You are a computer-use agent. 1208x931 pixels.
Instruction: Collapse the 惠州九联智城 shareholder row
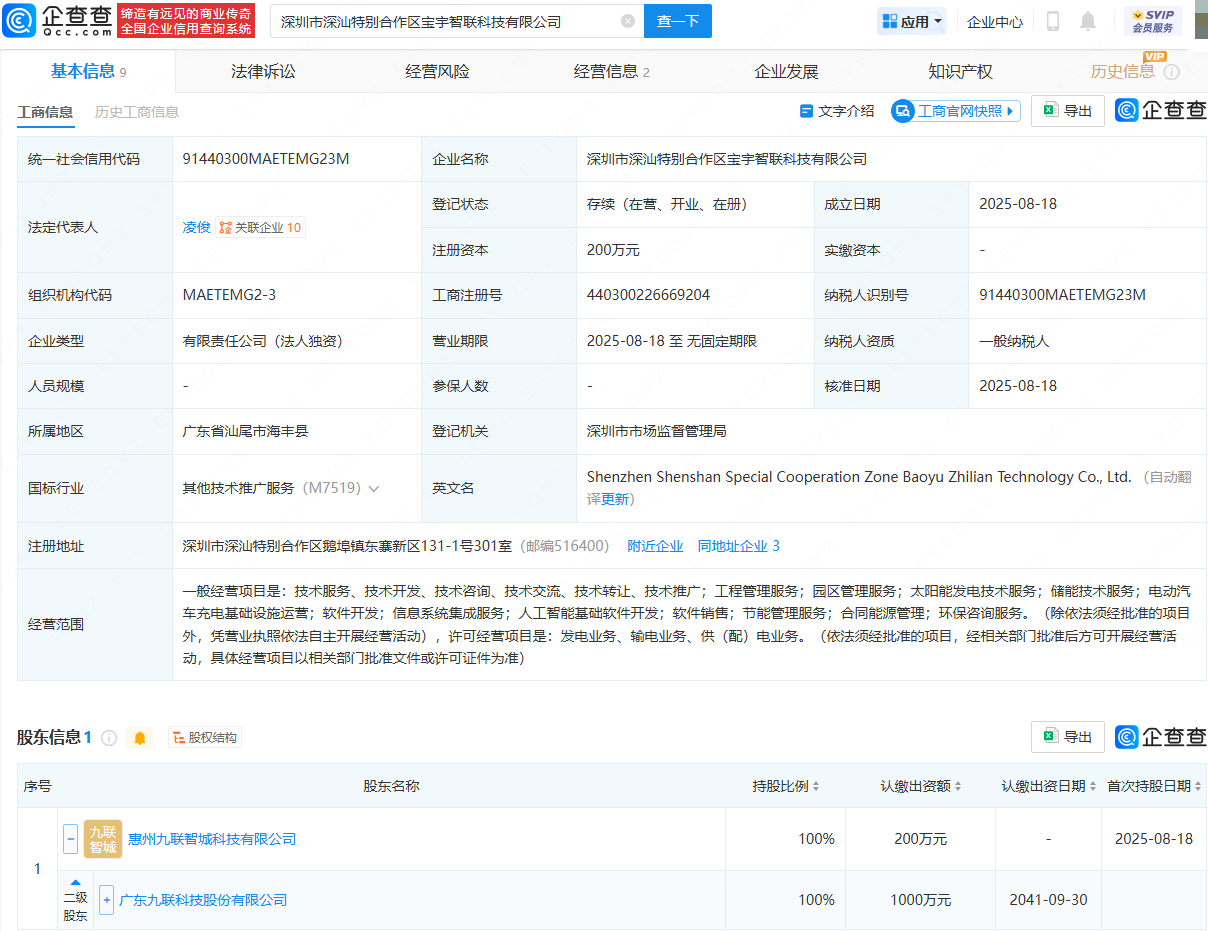(x=70, y=839)
